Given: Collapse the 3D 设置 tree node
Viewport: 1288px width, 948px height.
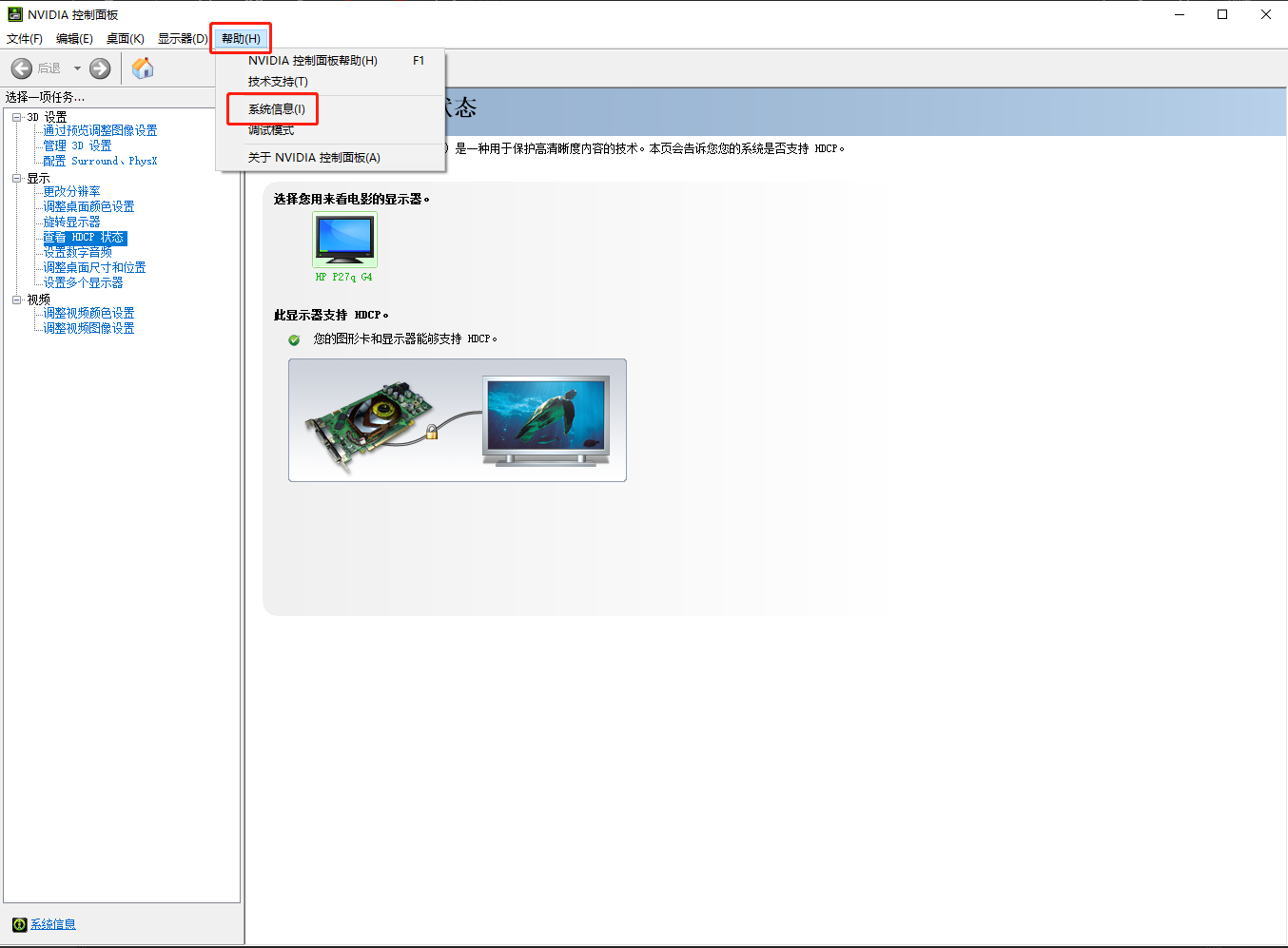Looking at the screenshot, I should 16,117.
